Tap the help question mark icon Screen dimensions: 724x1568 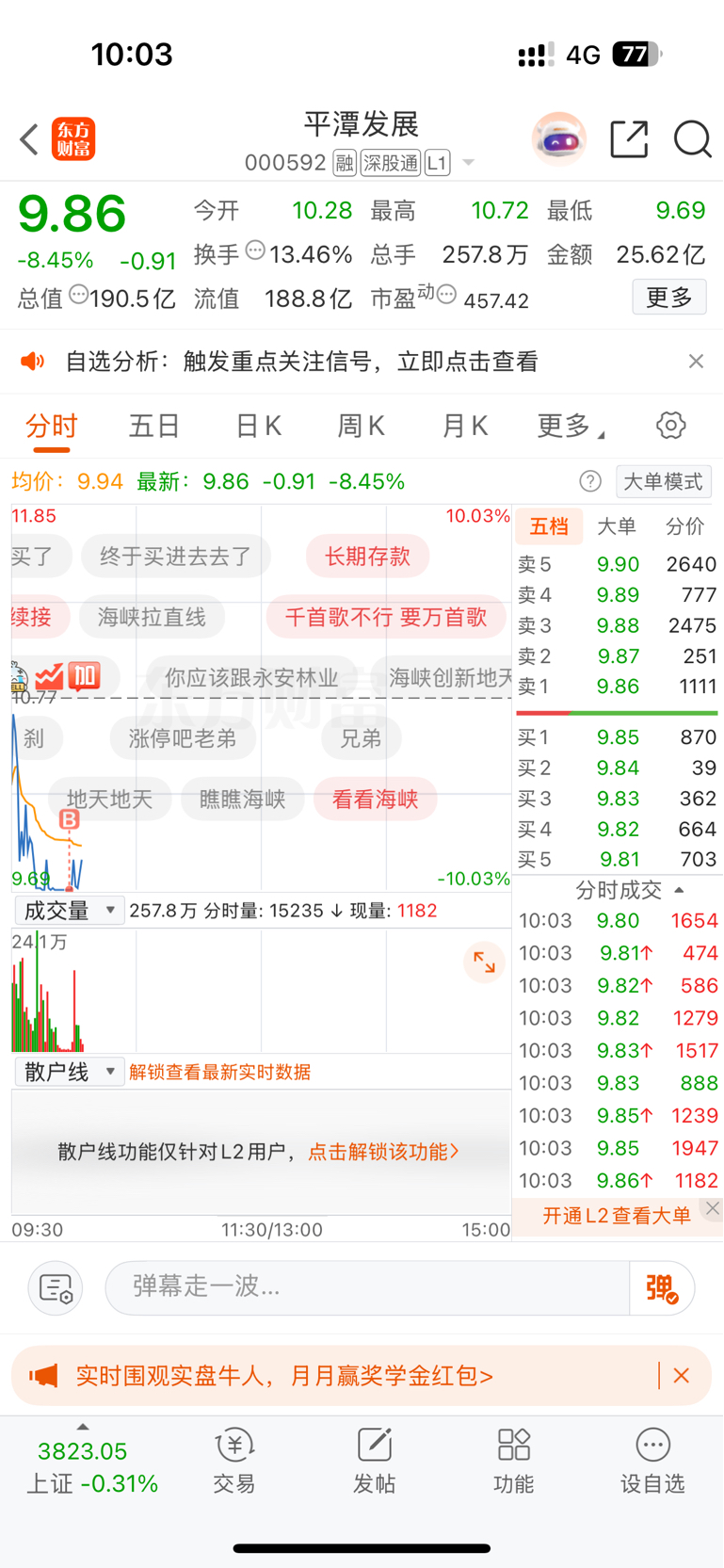pos(590,482)
